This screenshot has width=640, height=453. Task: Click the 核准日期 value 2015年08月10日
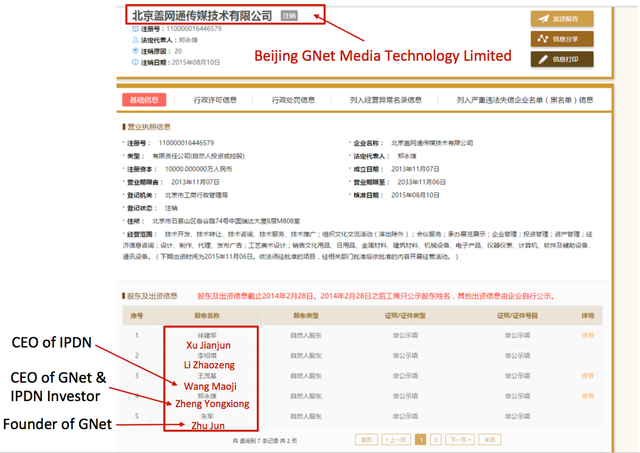[x=415, y=195]
